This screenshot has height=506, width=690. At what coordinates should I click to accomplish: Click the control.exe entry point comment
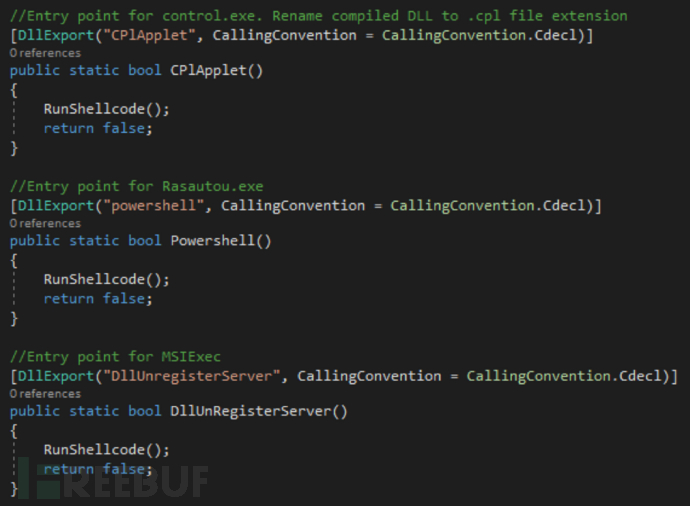(319, 16)
